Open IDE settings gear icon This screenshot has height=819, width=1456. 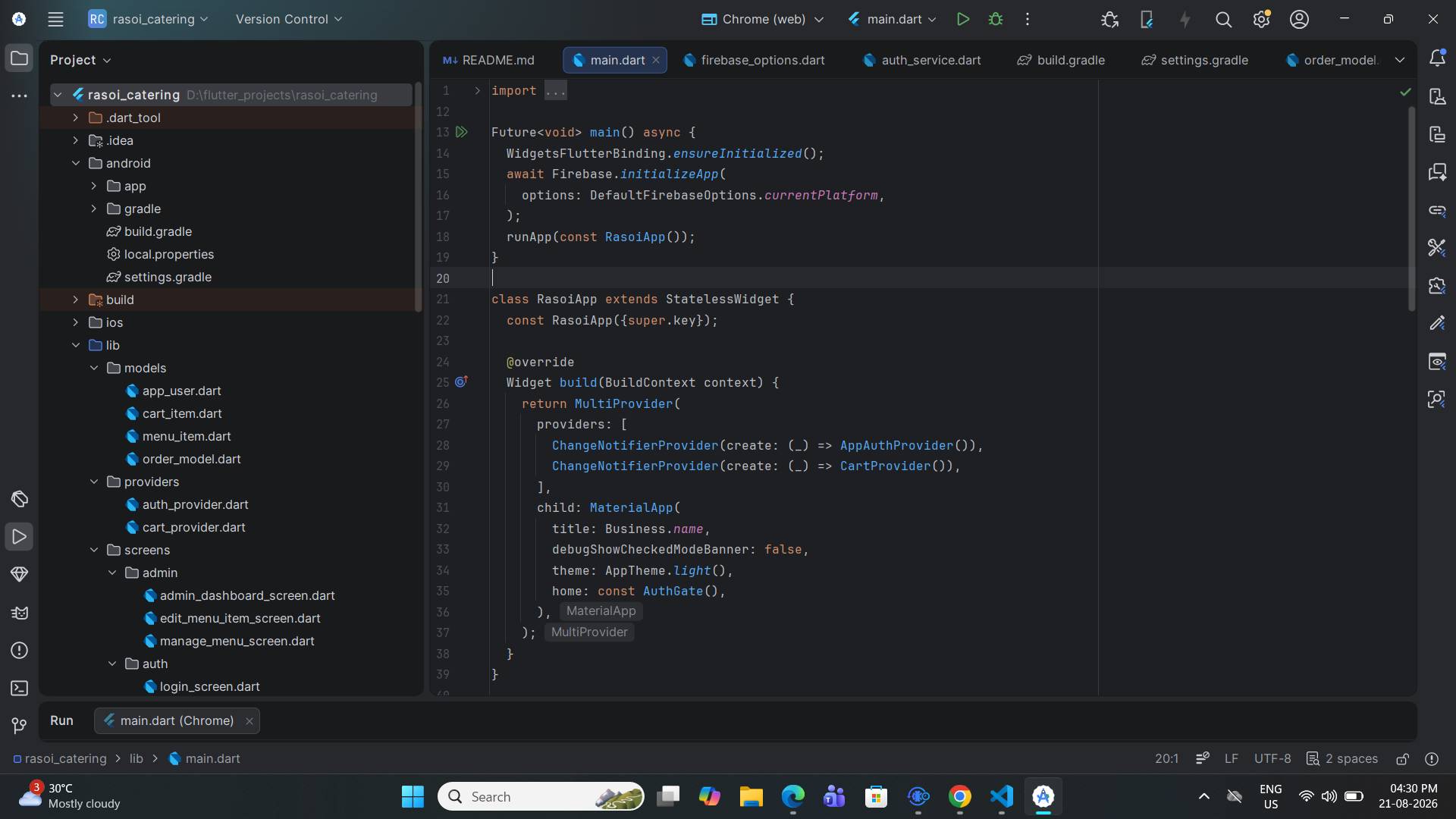[x=1261, y=20]
